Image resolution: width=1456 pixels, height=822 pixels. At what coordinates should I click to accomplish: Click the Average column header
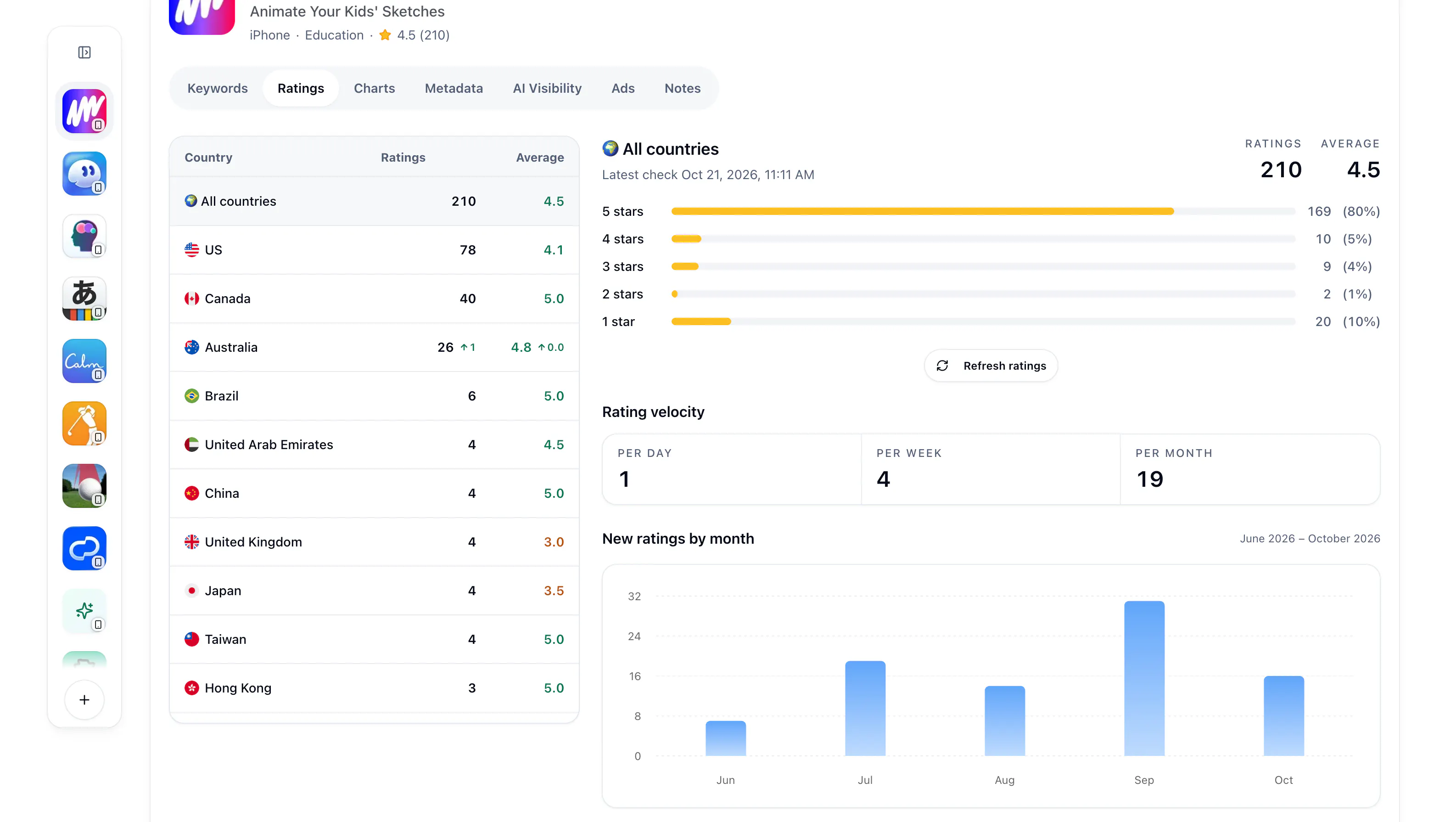tap(540, 158)
